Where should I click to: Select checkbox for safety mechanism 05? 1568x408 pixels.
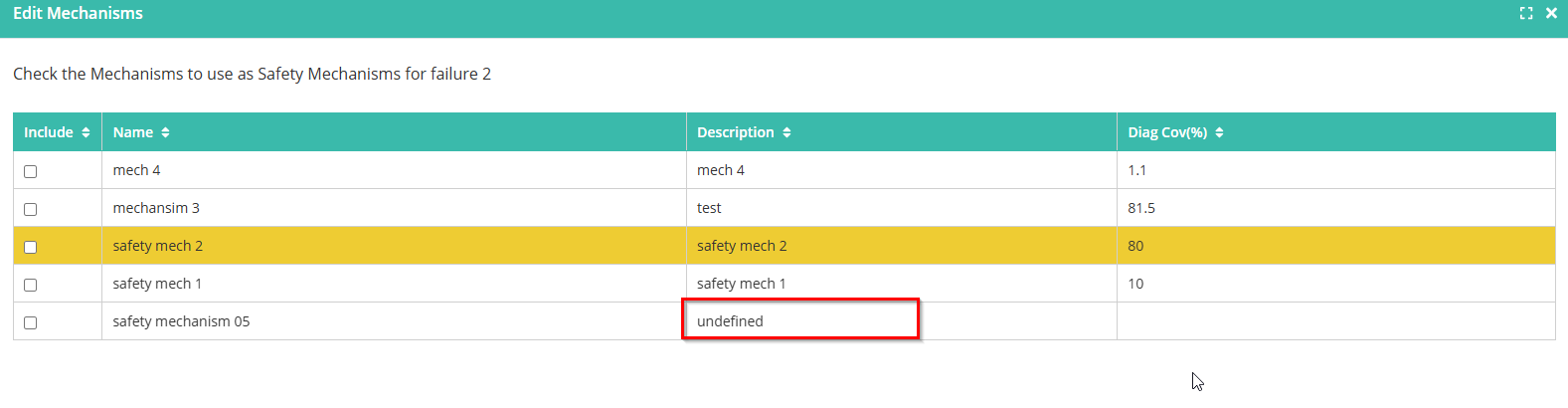(x=31, y=322)
